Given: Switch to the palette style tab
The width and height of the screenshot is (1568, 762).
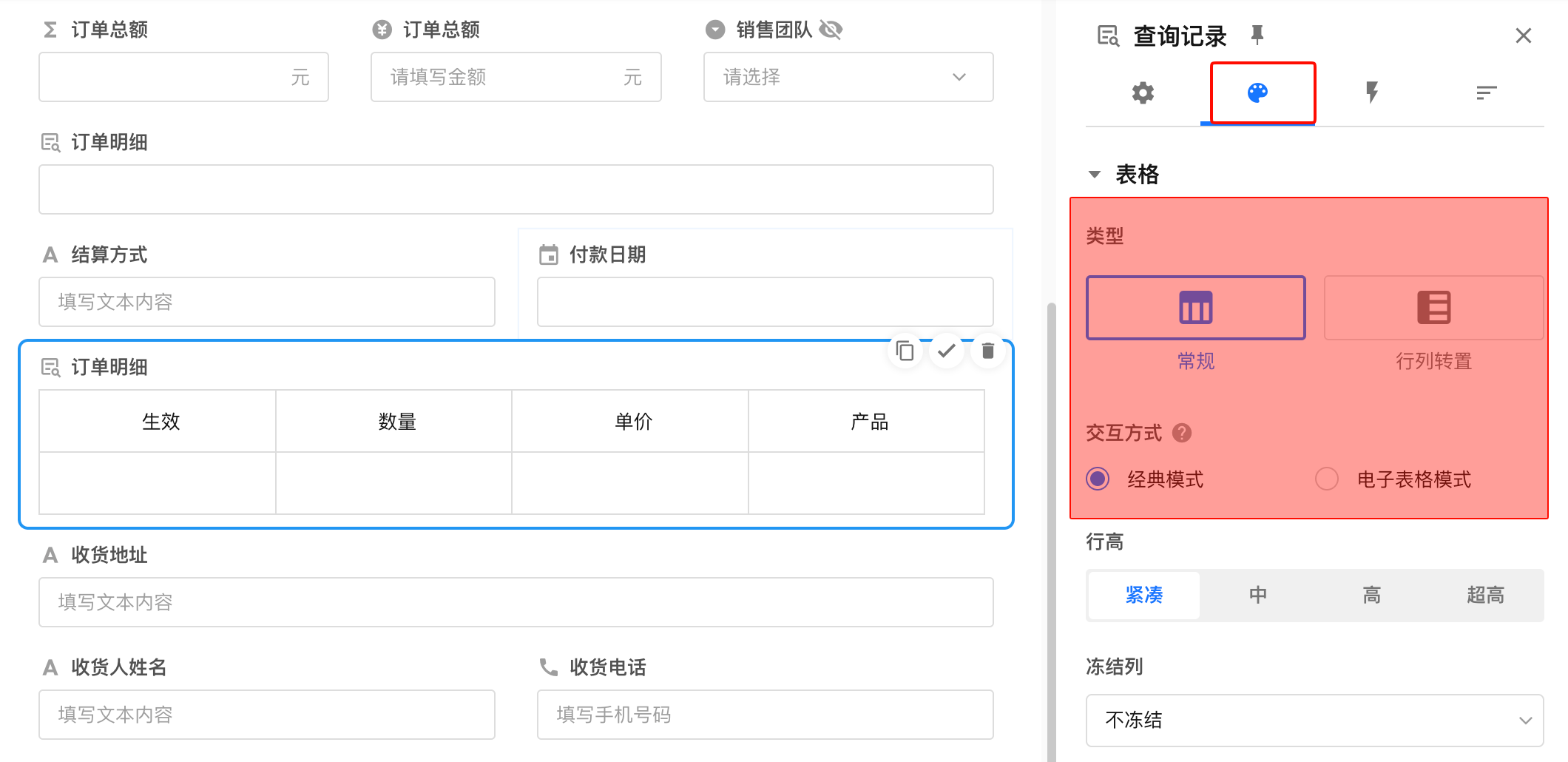Looking at the screenshot, I should click(x=1257, y=93).
